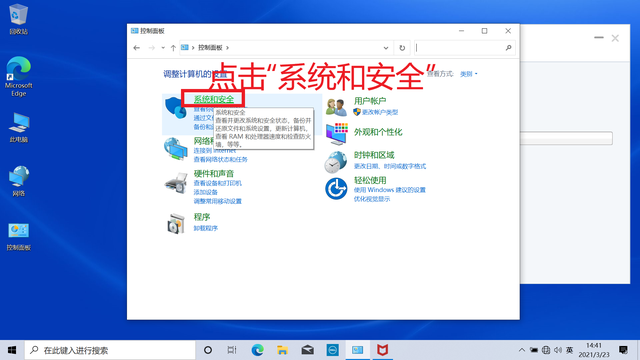Image resolution: width=640 pixels, height=360 pixels.
Task: Go back with the left arrow
Action: [x=137, y=48]
